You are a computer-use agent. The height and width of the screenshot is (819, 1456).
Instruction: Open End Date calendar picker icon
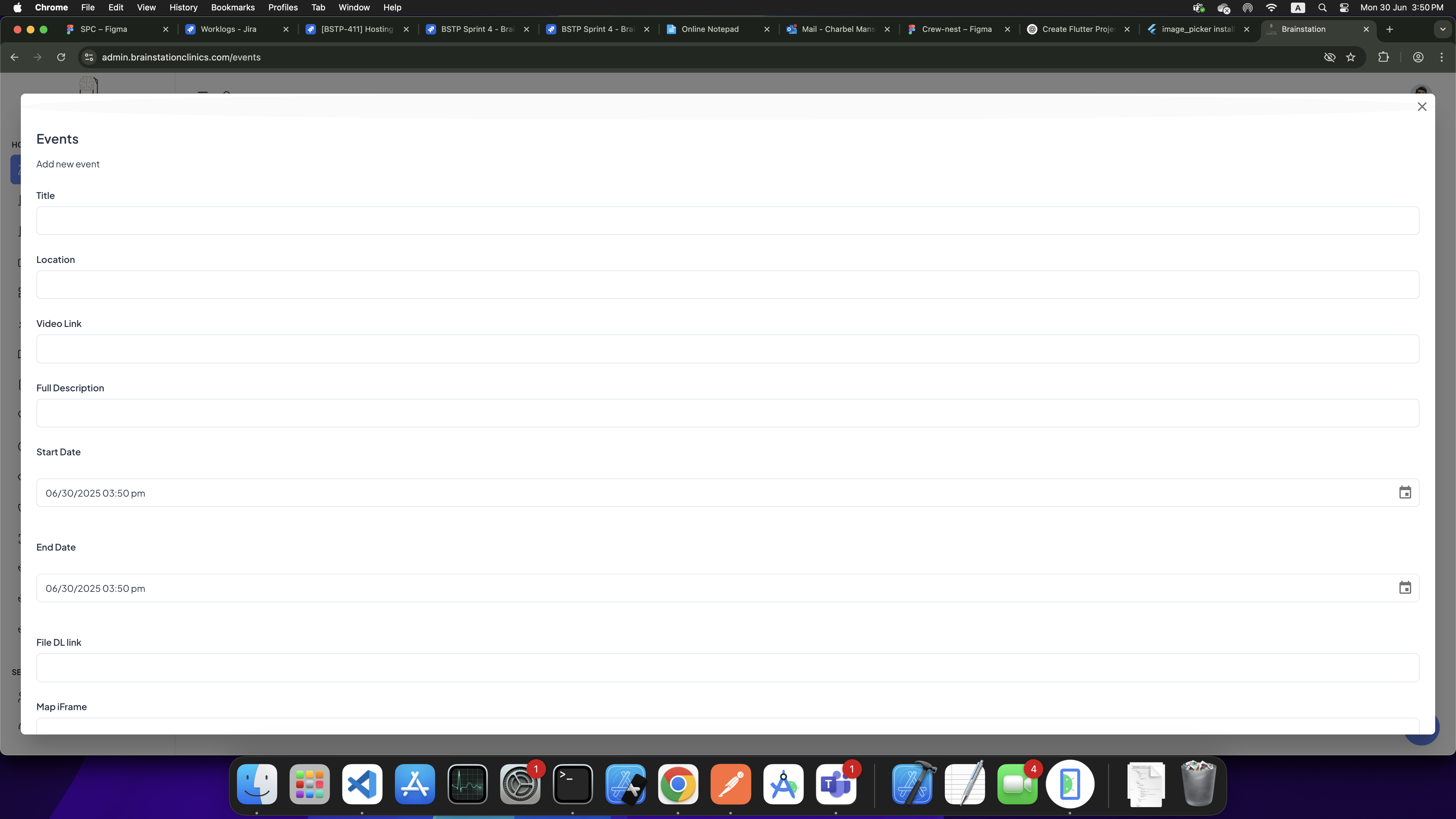1405,588
